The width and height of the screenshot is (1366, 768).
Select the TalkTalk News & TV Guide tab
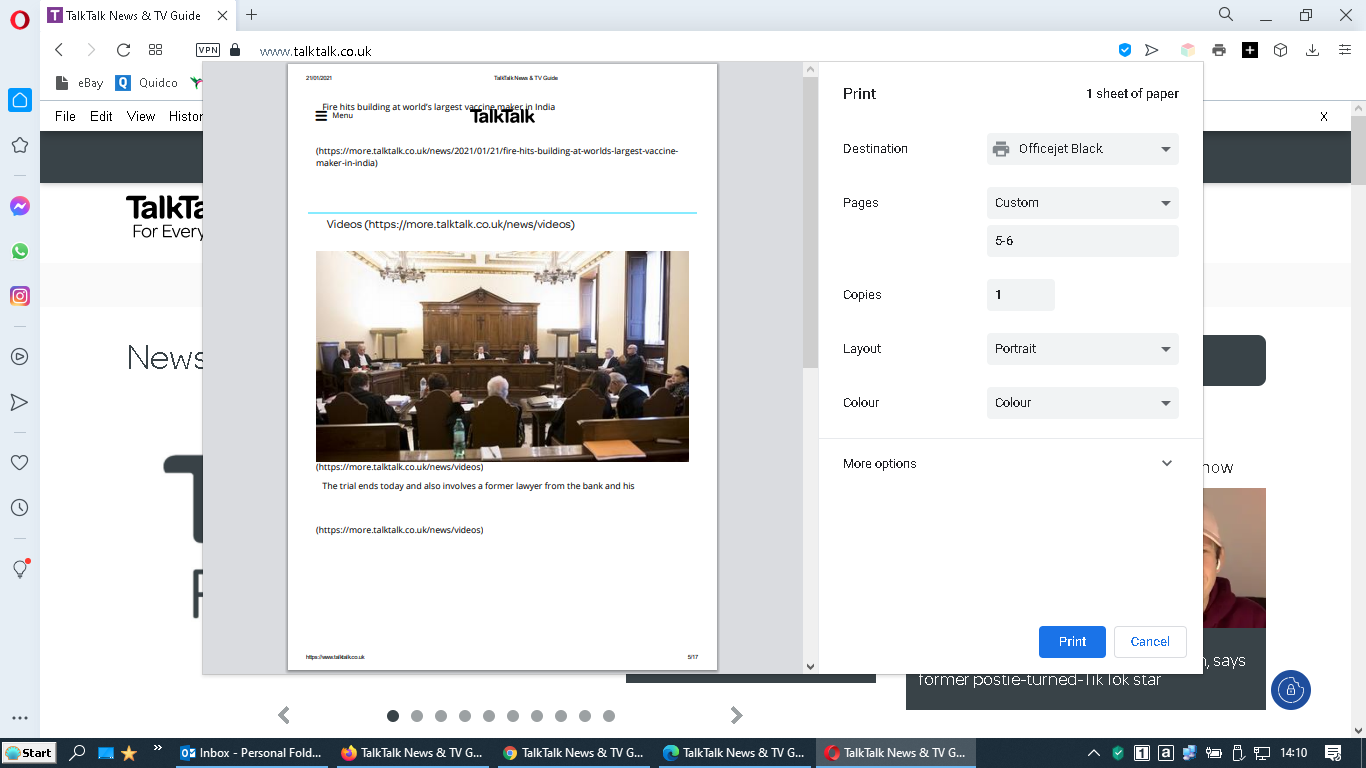(x=137, y=15)
